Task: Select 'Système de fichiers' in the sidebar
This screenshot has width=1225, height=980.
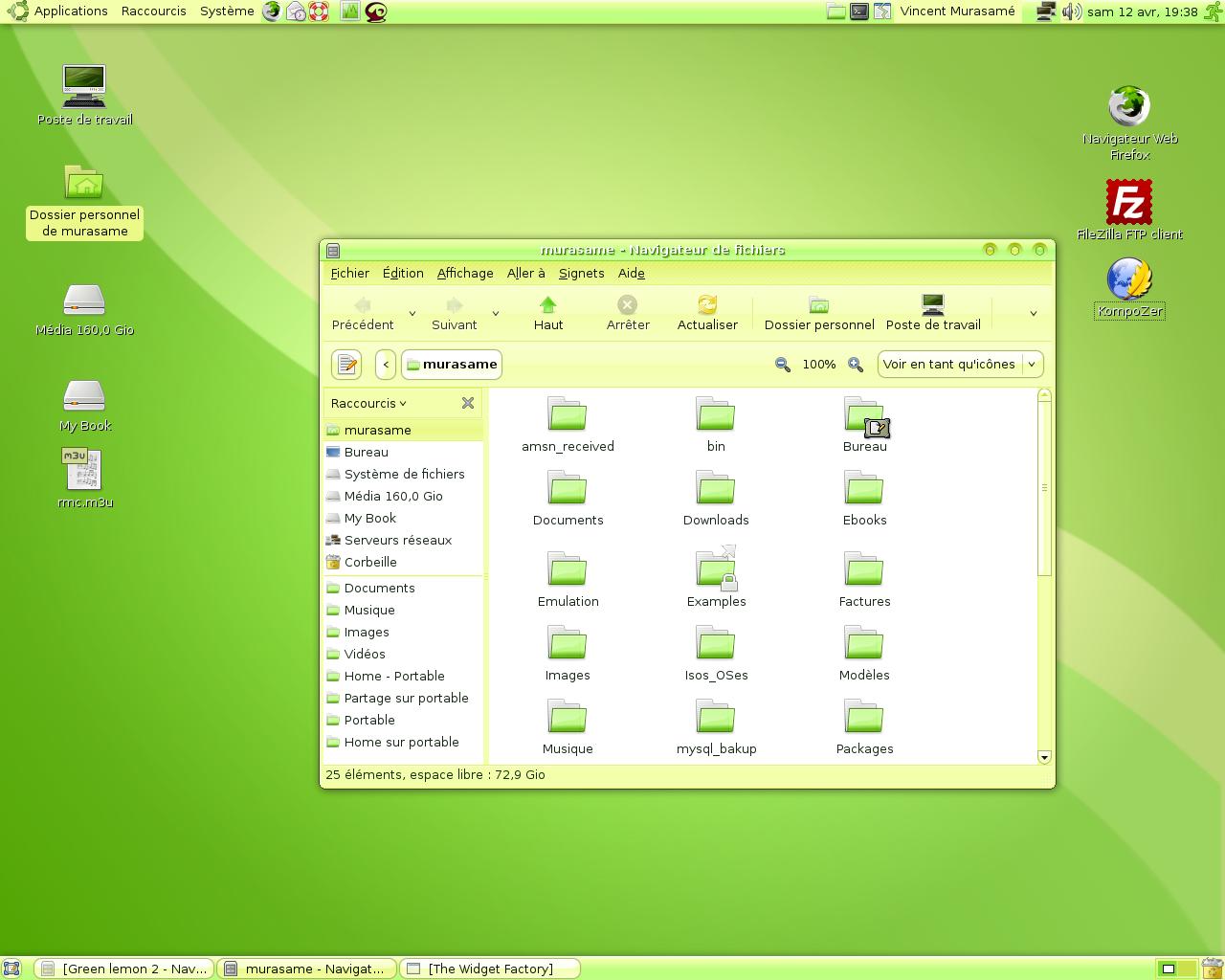Action: pyautogui.click(x=403, y=474)
